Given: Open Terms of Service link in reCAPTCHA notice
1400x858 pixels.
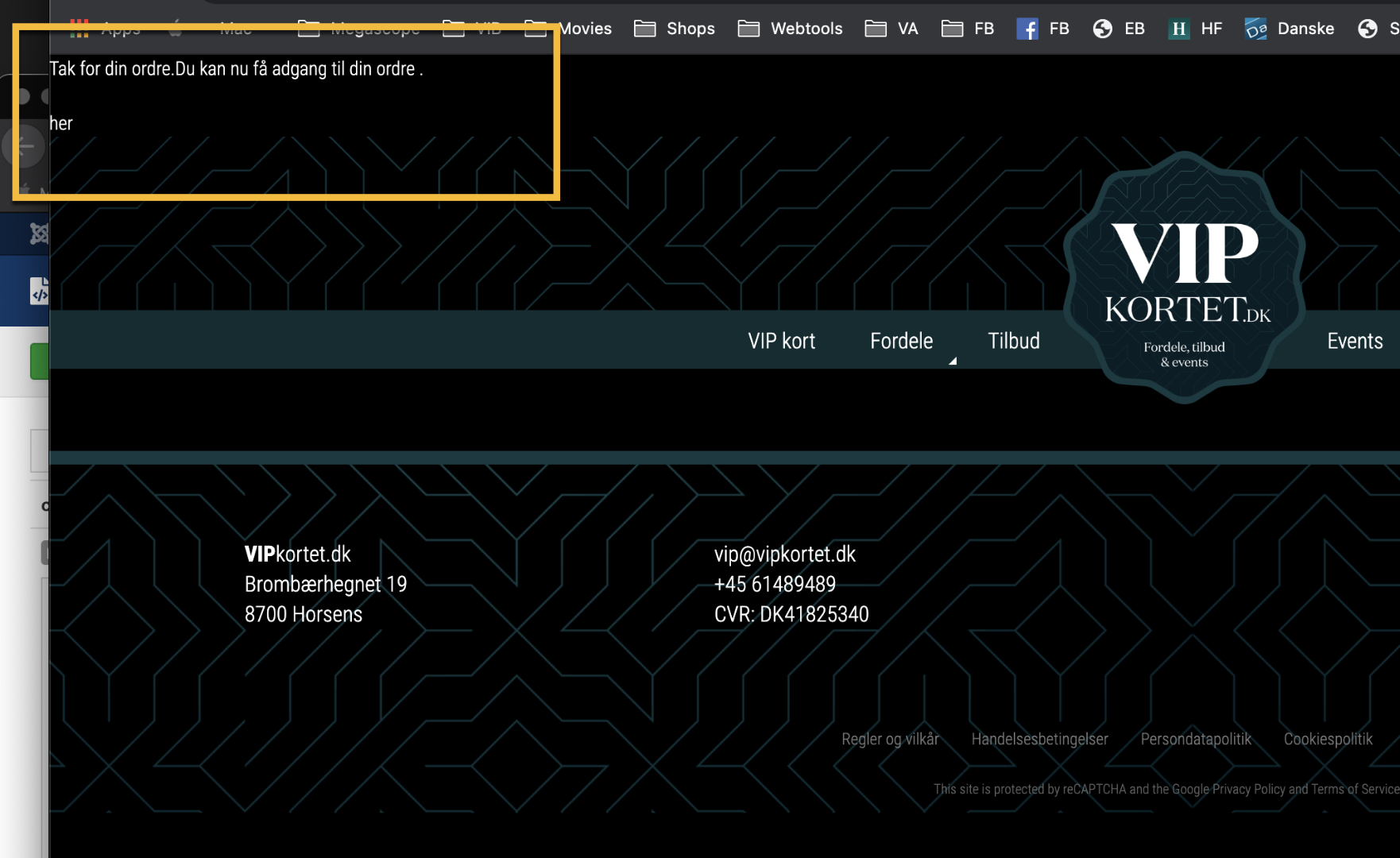Looking at the screenshot, I should pos(1356,789).
